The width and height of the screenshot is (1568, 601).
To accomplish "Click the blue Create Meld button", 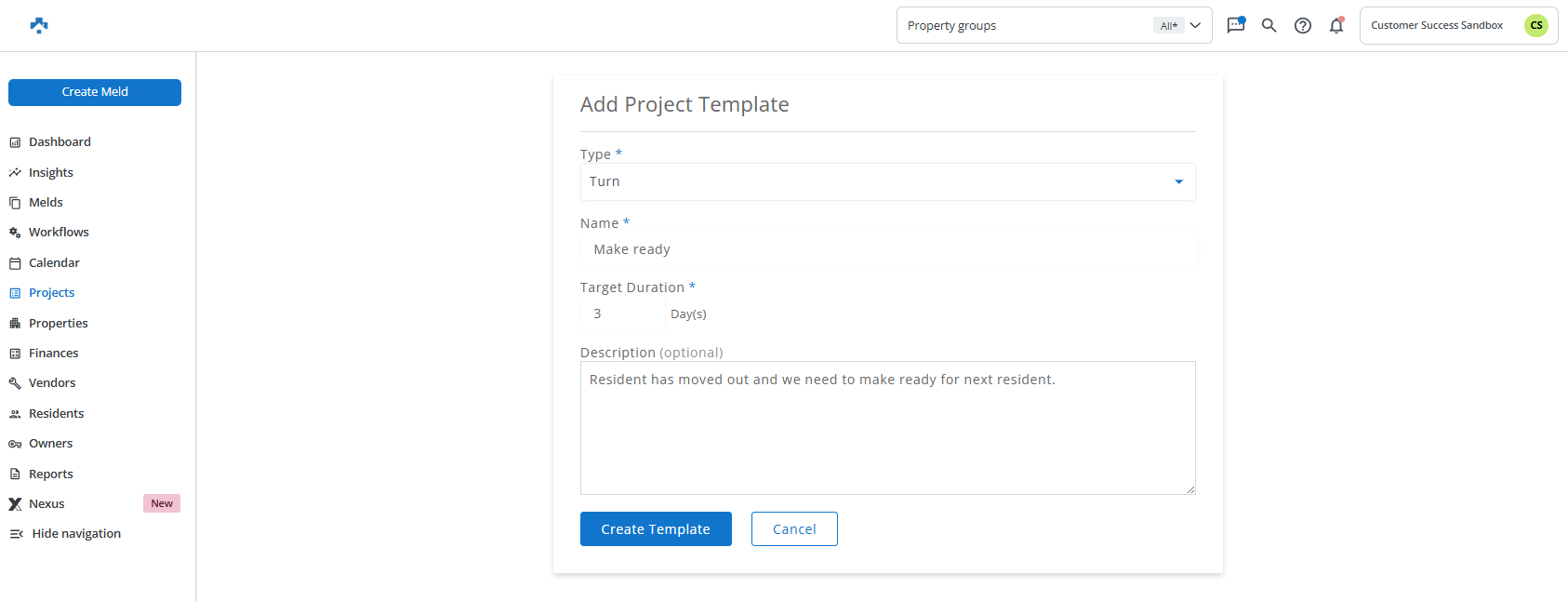I will point(95,92).
